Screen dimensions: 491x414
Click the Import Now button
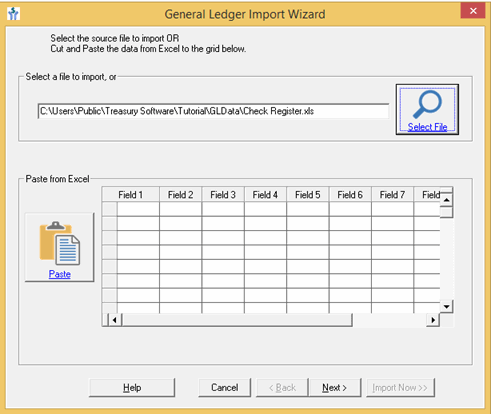pos(400,388)
